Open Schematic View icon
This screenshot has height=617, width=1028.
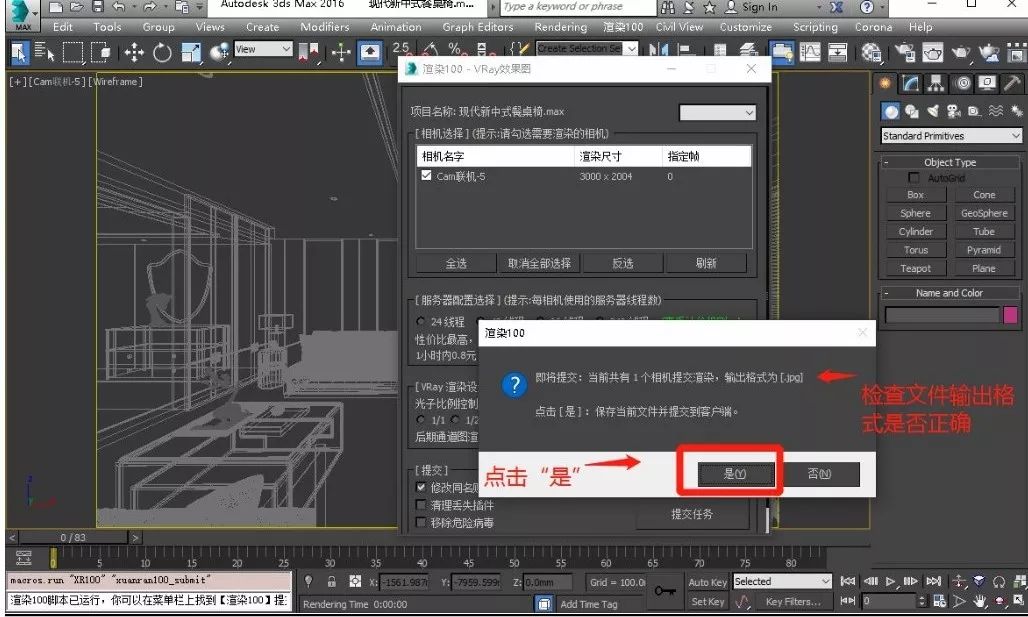coord(837,52)
